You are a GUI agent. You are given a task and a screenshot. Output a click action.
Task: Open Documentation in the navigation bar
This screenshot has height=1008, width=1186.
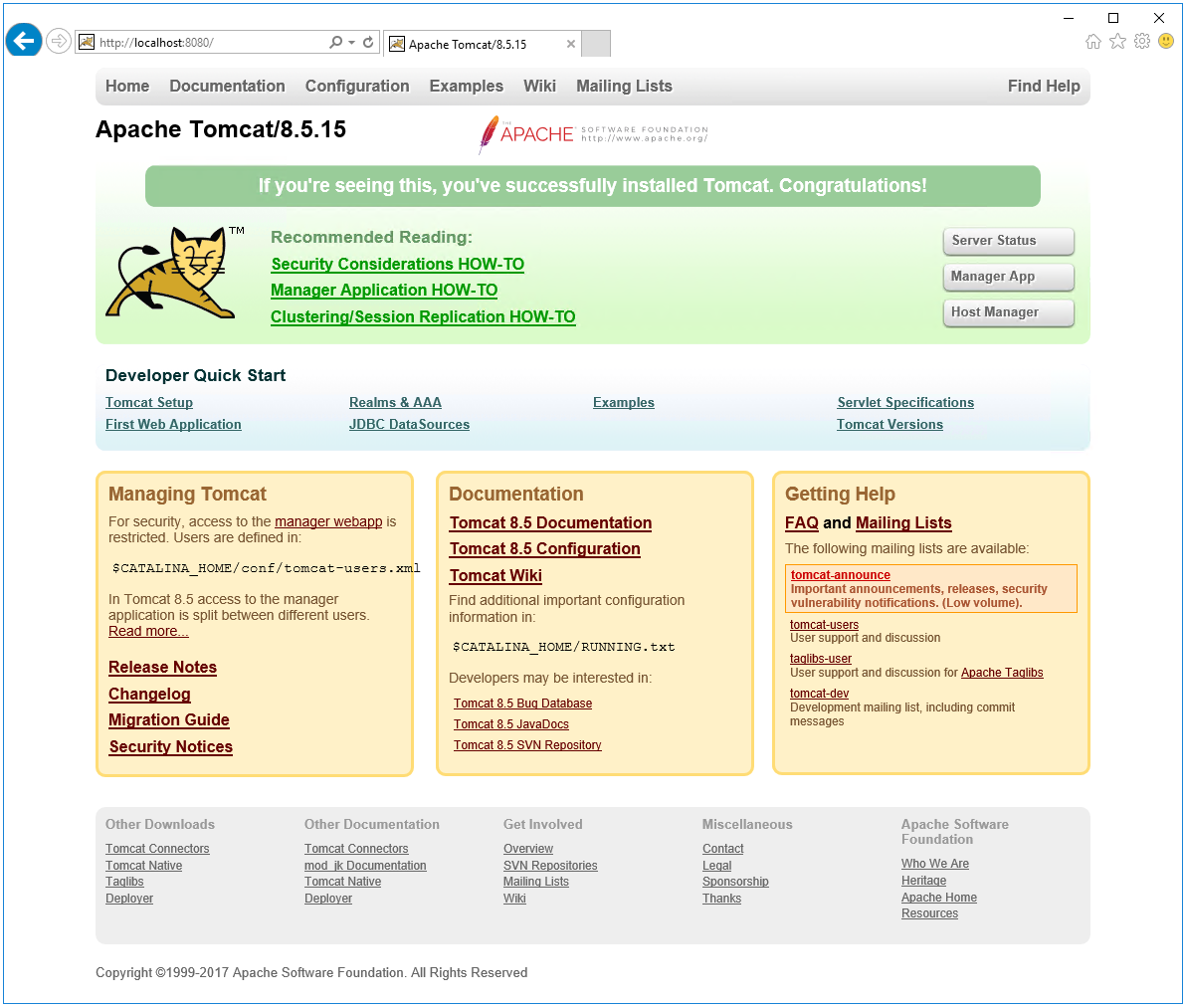[x=227, y=87]
